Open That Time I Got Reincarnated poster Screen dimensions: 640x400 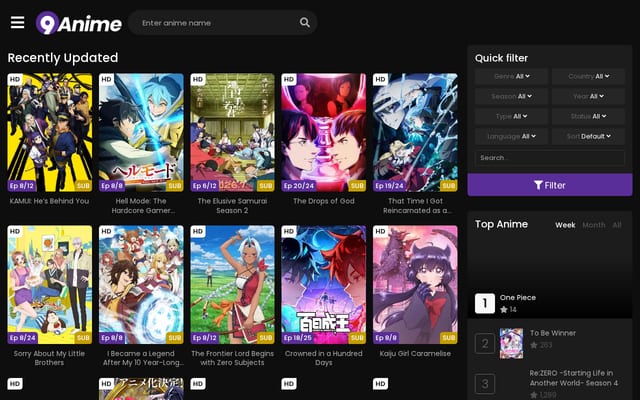(415, 132)
